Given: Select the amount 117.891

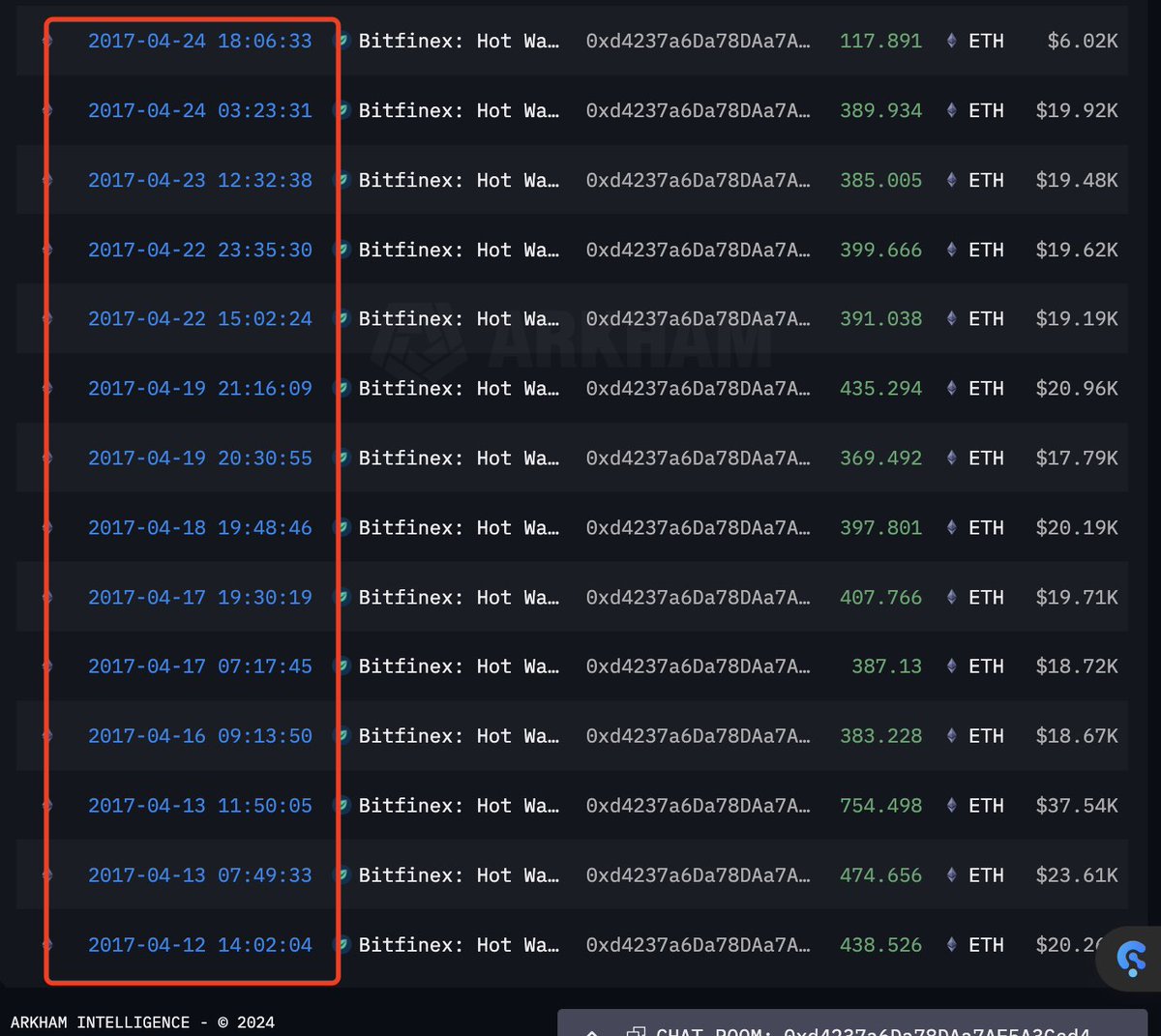Looking at the screenshot, I should click(880, 41).
